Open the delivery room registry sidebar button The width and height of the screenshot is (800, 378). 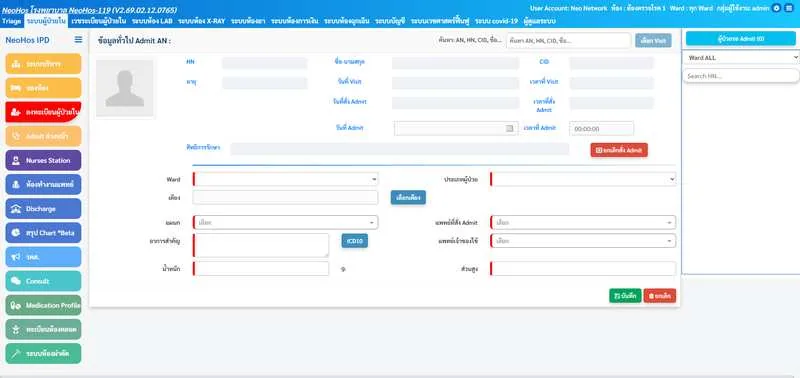coord(43,330)
